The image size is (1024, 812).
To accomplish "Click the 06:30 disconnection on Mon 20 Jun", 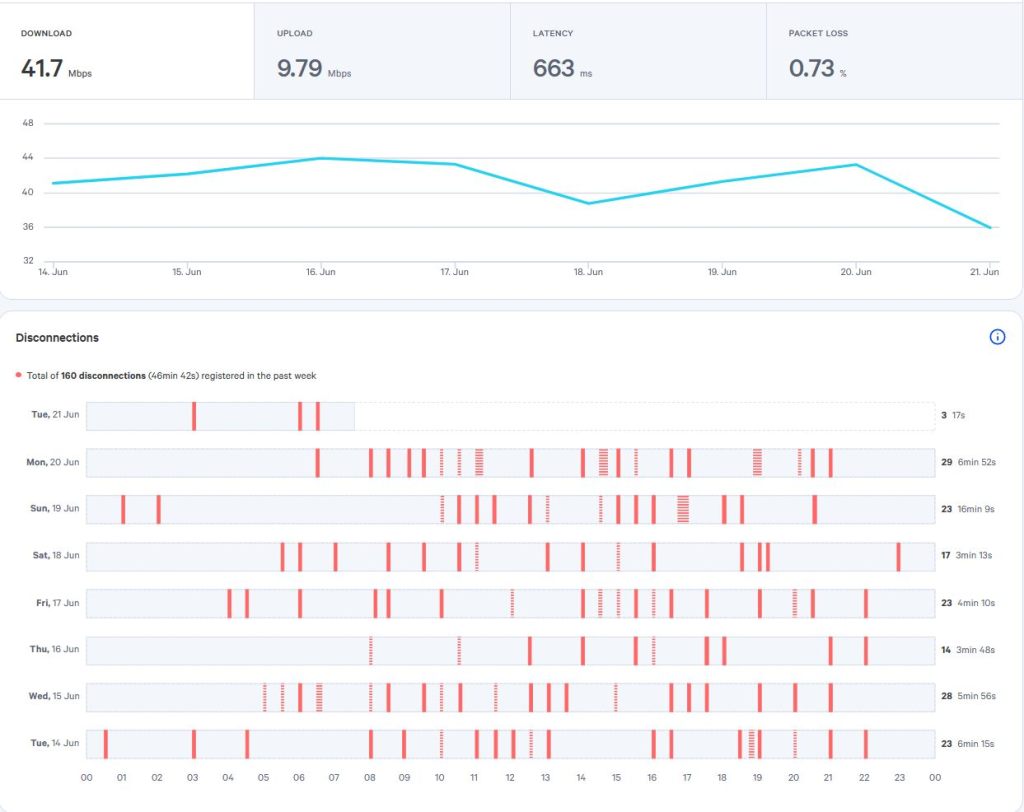I will pyautogui.click(x=317, y=463).
